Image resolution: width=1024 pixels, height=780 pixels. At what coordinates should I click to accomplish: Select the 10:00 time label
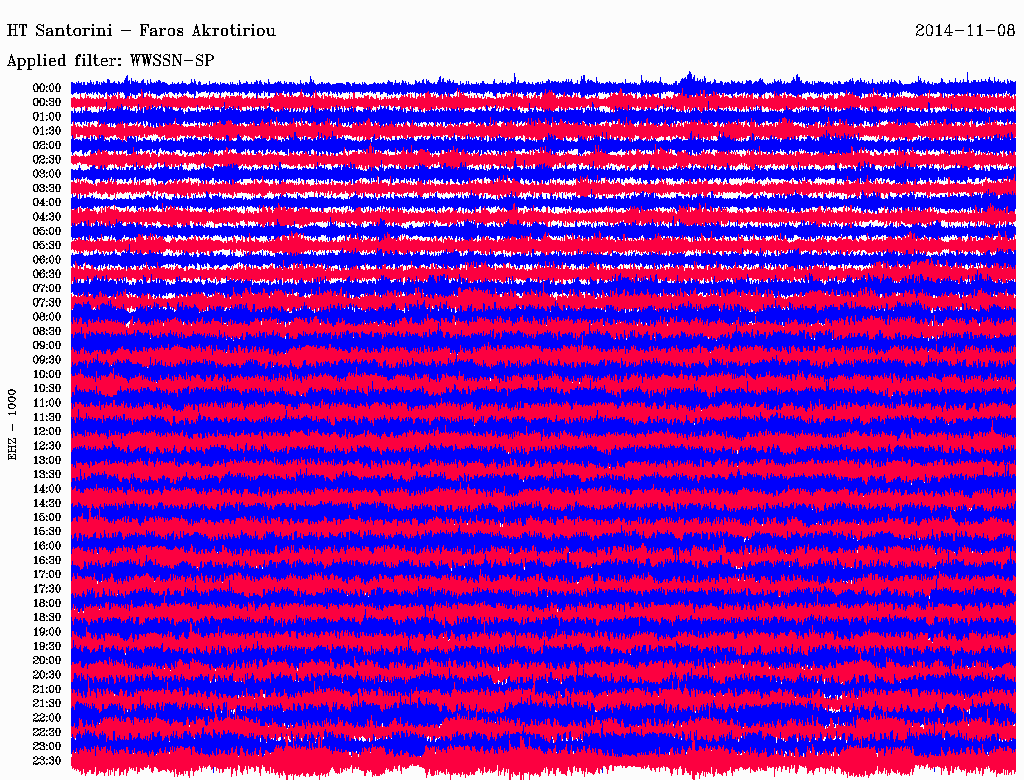coord(47,374)
